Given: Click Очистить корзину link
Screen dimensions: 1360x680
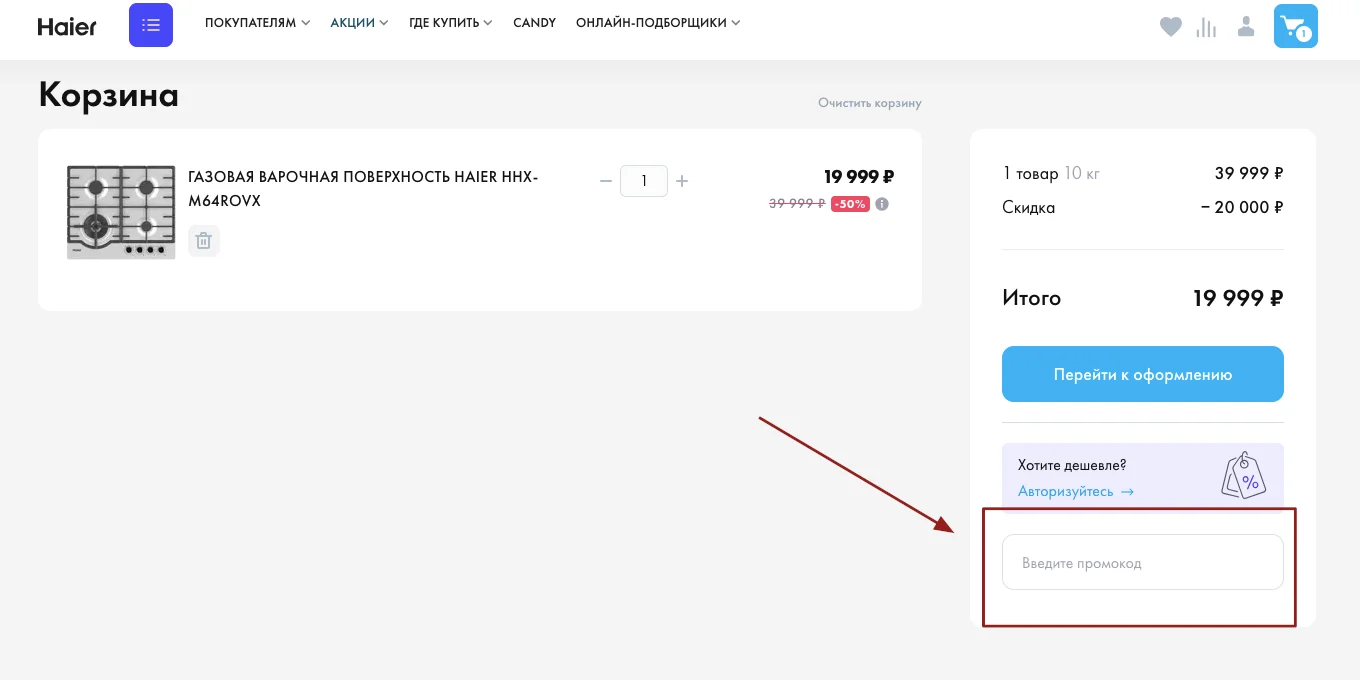Looking at the screenshot, I should (x=870, y=103).
